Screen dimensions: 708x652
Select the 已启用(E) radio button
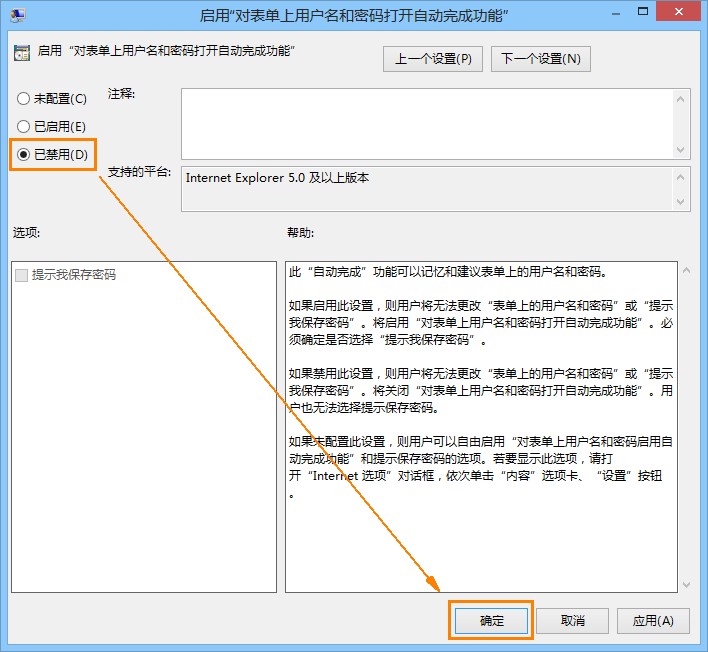pos(51,126)
